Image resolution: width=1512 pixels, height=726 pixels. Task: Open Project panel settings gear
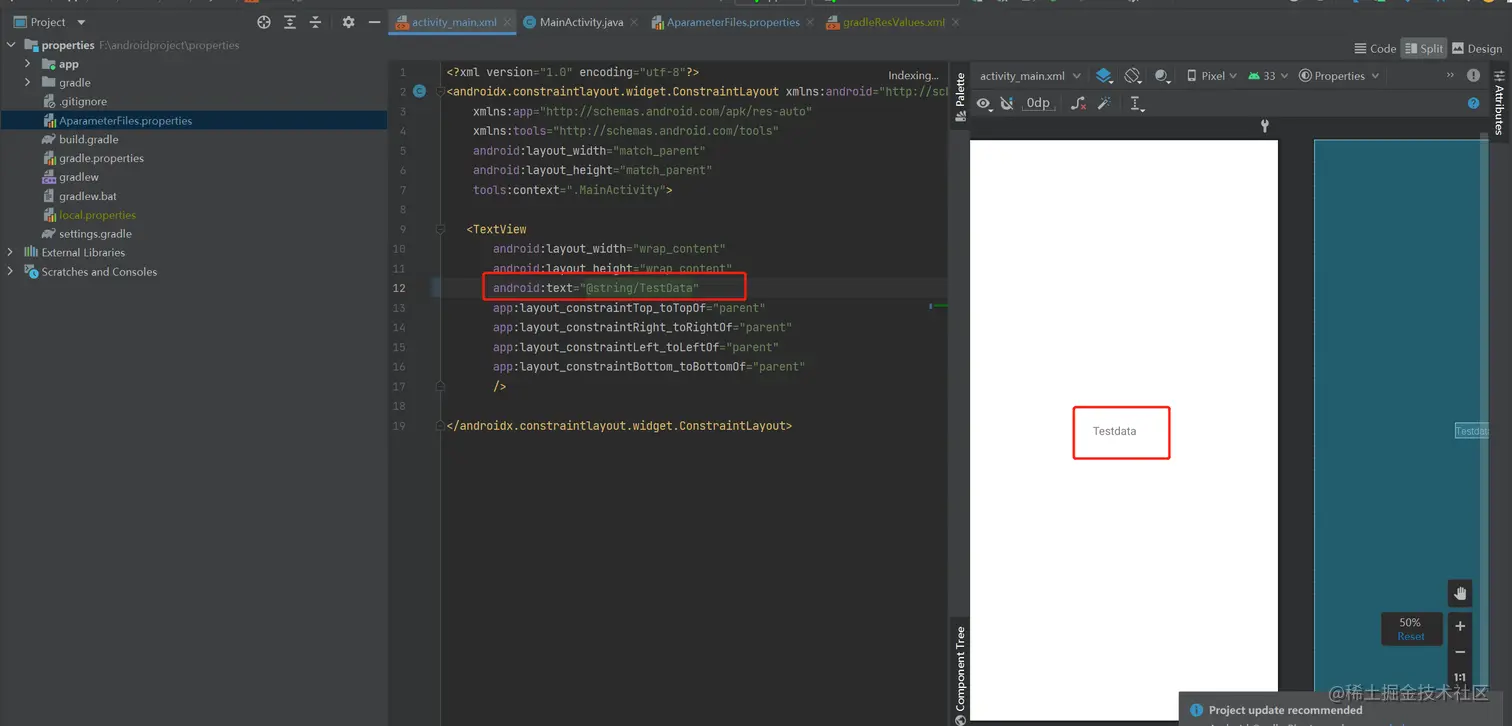348,22
